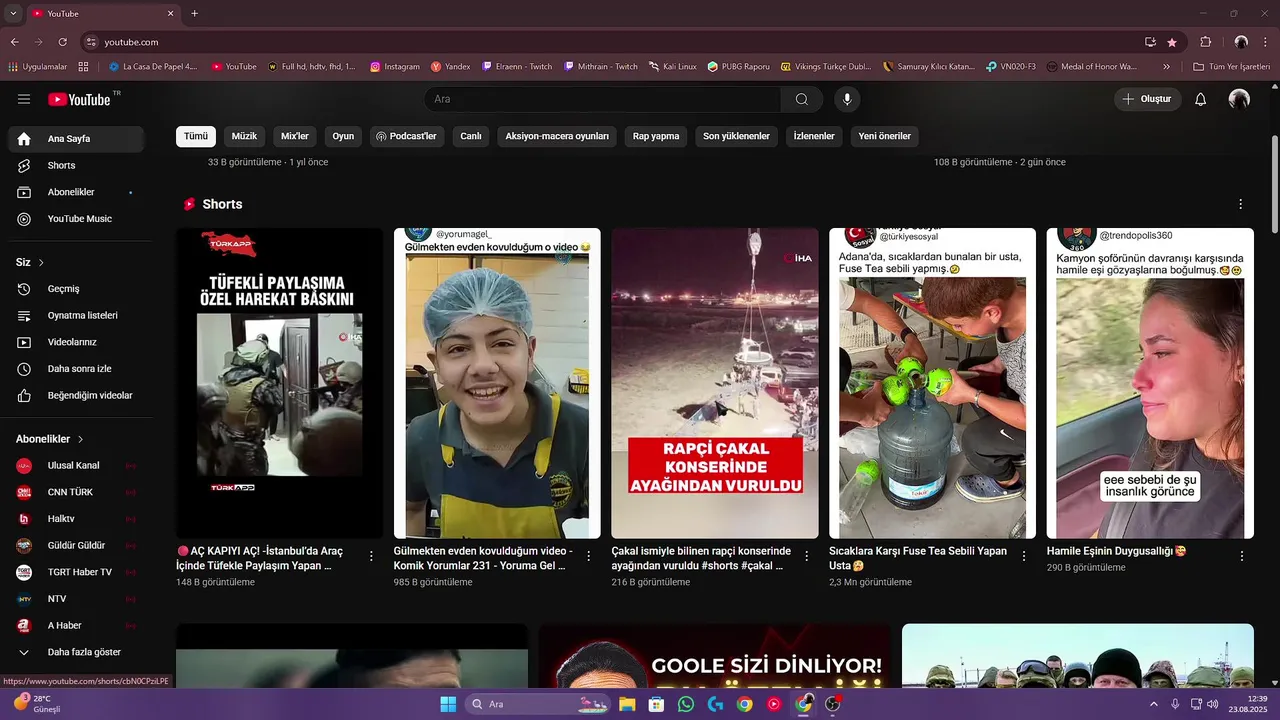Close the YouTube browser tab
Viewport: 1280px width, 720px height.
coord(170,14)
